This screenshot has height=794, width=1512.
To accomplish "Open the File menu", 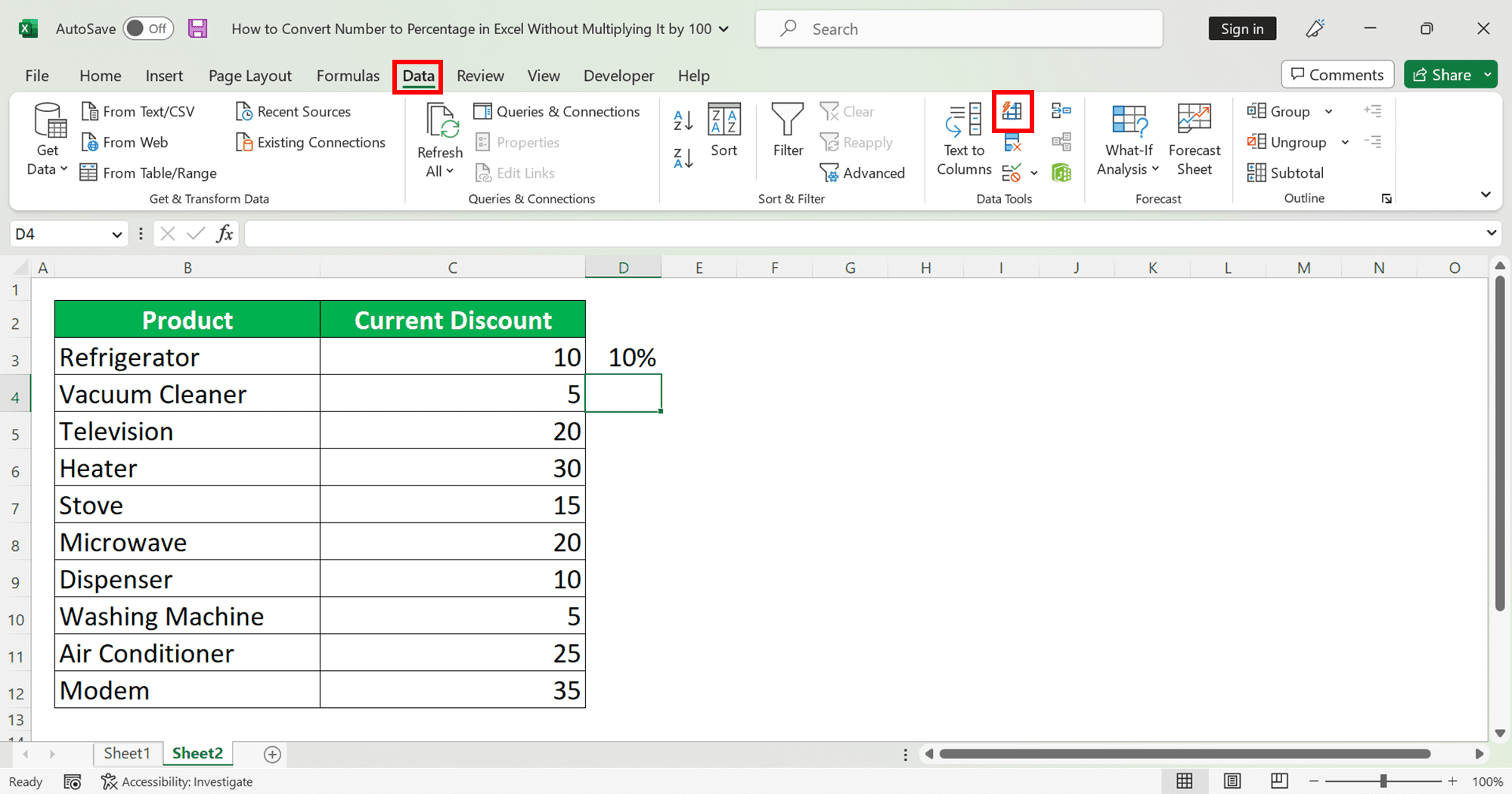I will coord(37,76).
